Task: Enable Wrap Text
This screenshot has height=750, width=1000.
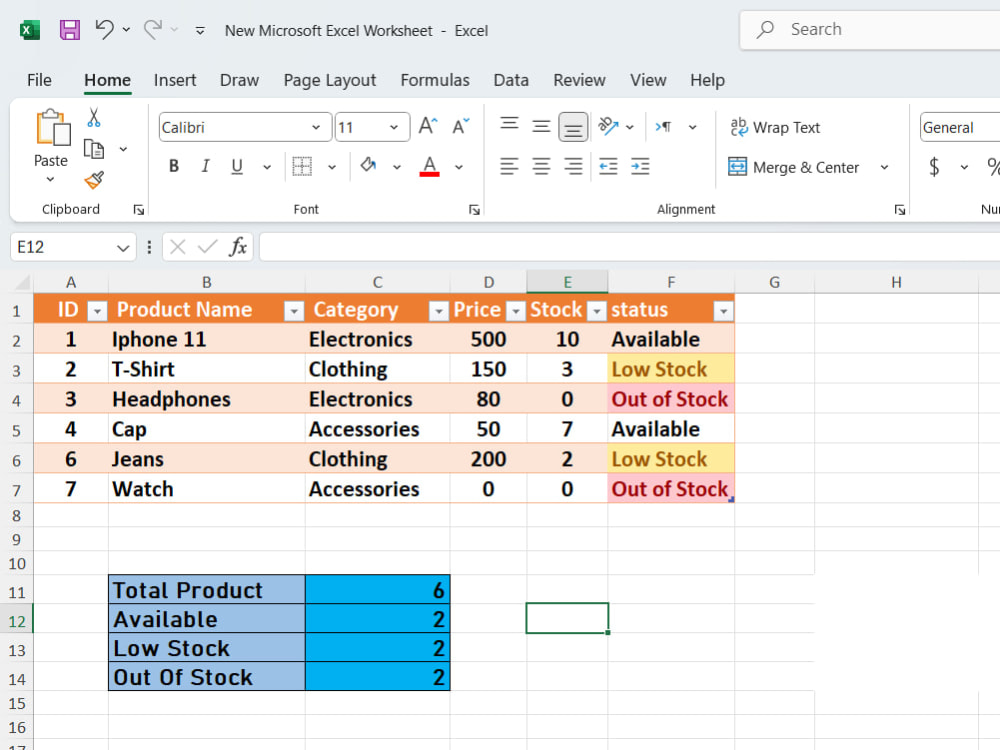Action: point(775,128)
